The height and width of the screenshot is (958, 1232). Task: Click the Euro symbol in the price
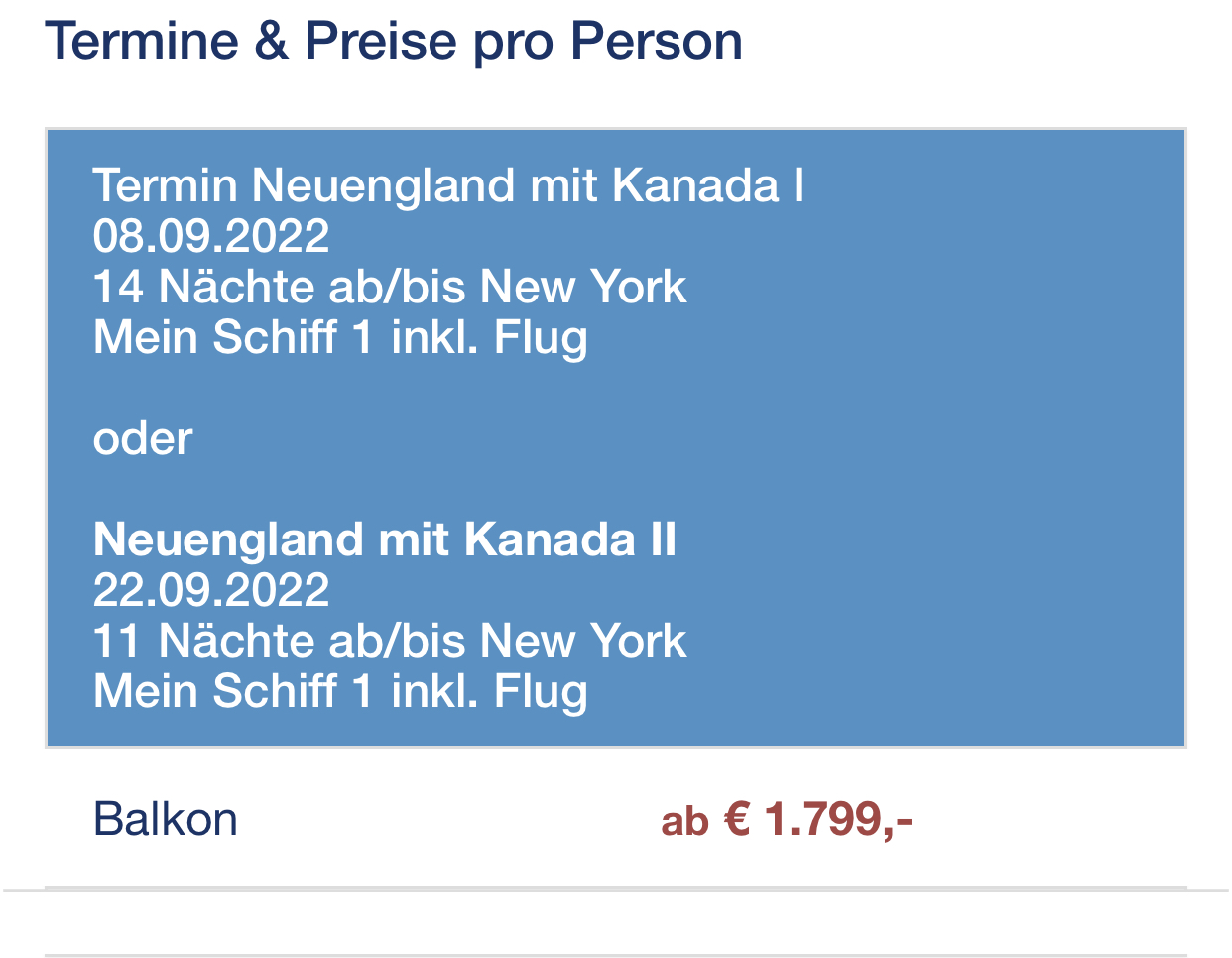click(737, 820)
